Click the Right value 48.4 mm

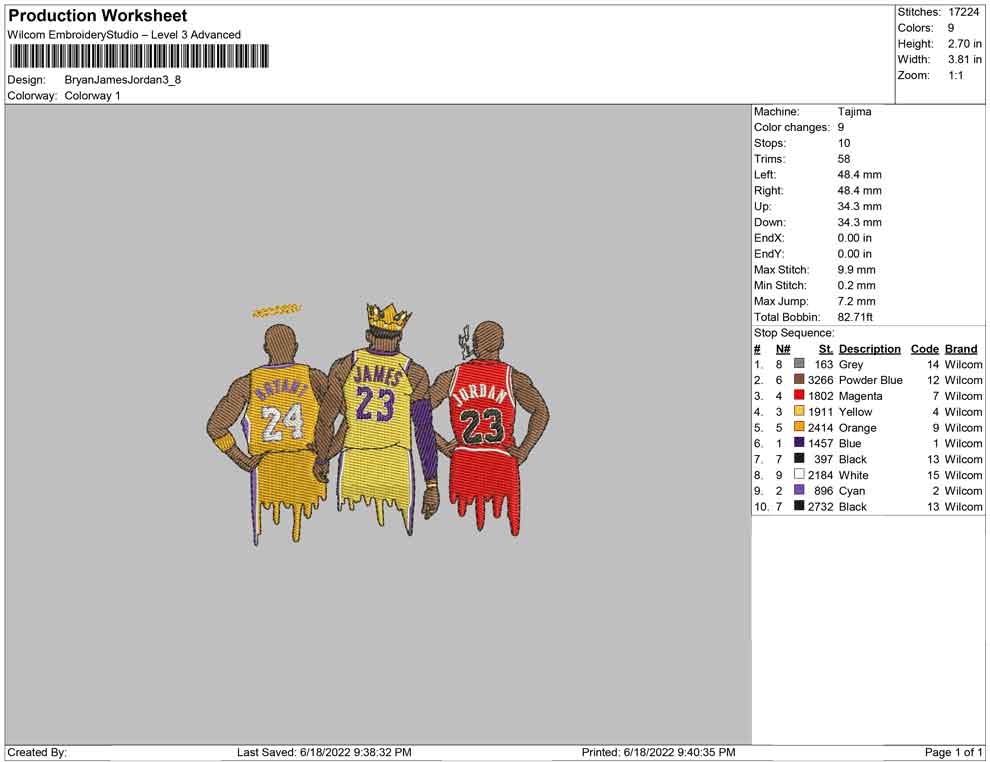860,191
